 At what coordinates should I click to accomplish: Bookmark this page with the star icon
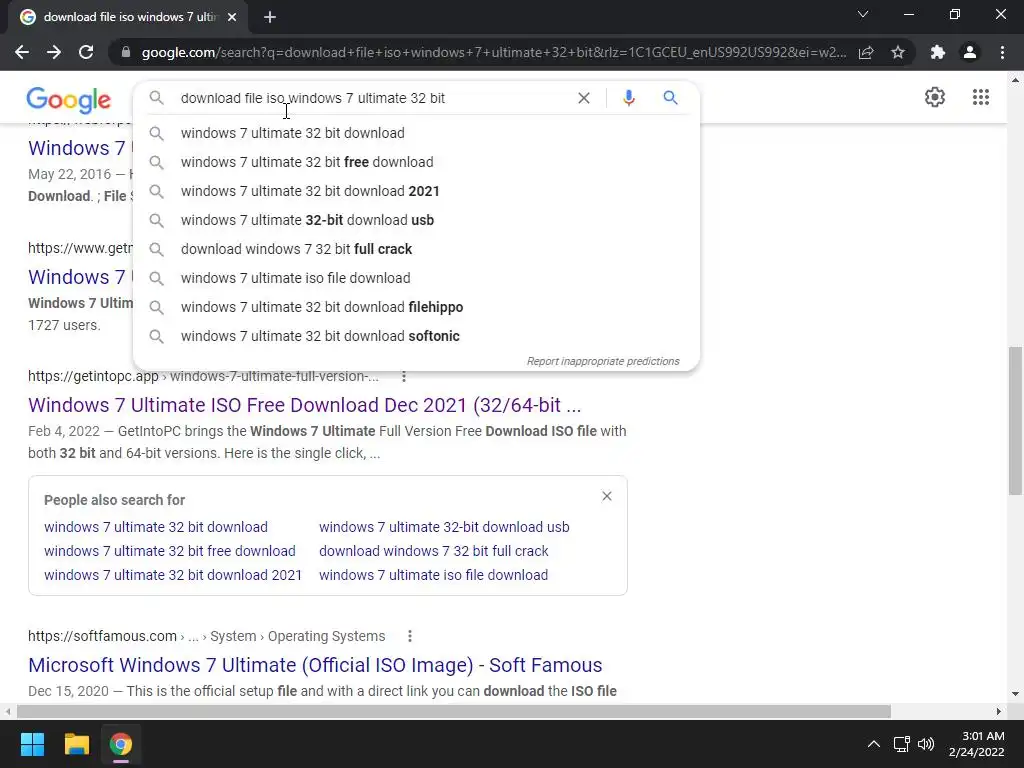pyautogui.click(x=898, y=52)
